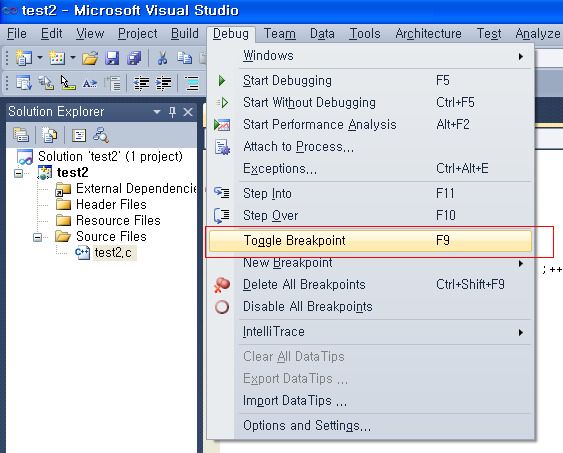Viewport: 563px width, 453px height.
Task: Select Toggle Breakpoint F9 item
Action: (x=370, y=240)
